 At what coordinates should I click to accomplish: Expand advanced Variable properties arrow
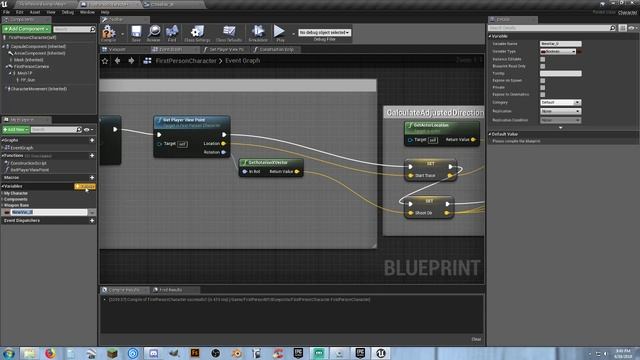coord(560,128)
